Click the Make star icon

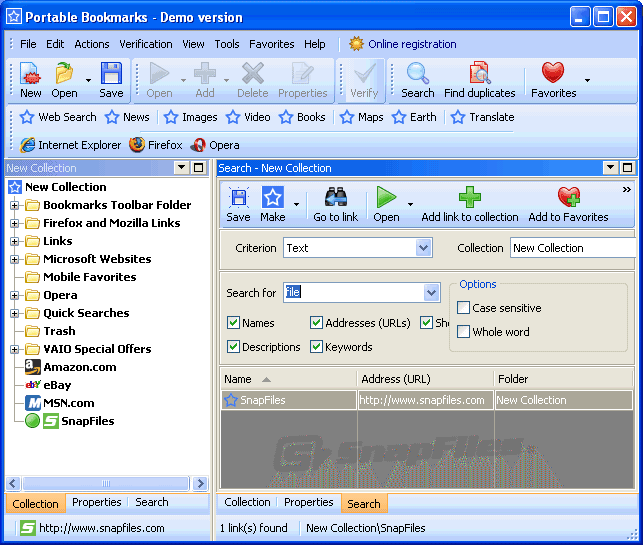(x=272, y=197)
